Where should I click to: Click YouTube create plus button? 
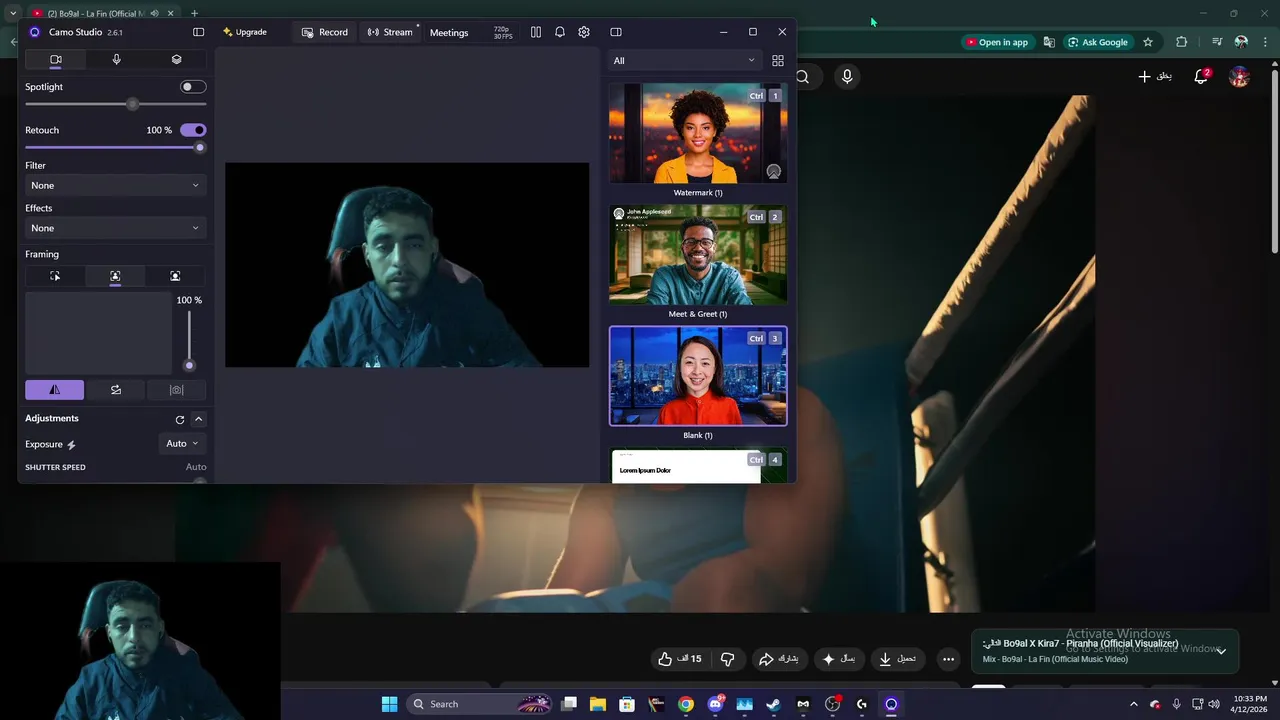tap(1155, 77)
